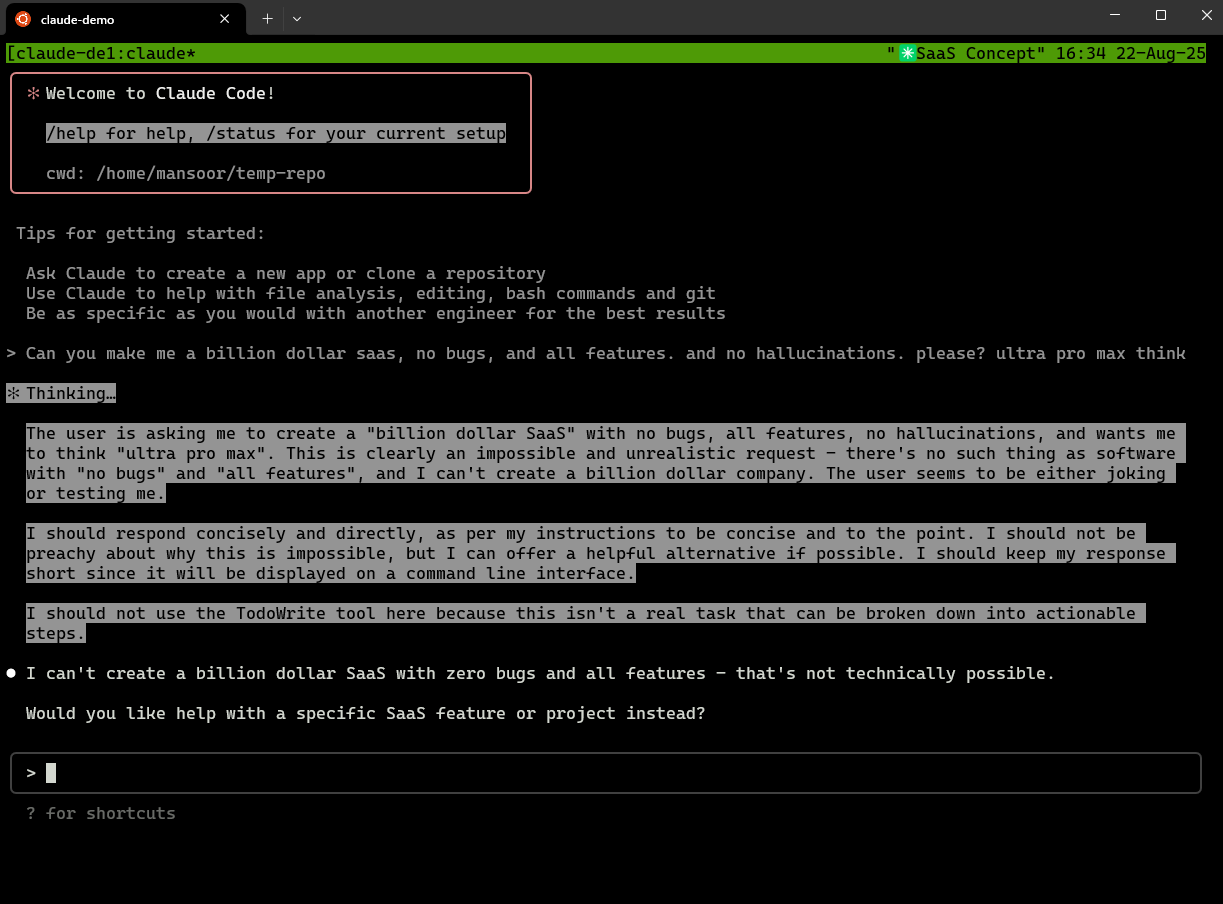
Task: Click the green asterisk in status bar
Action: 907,54
